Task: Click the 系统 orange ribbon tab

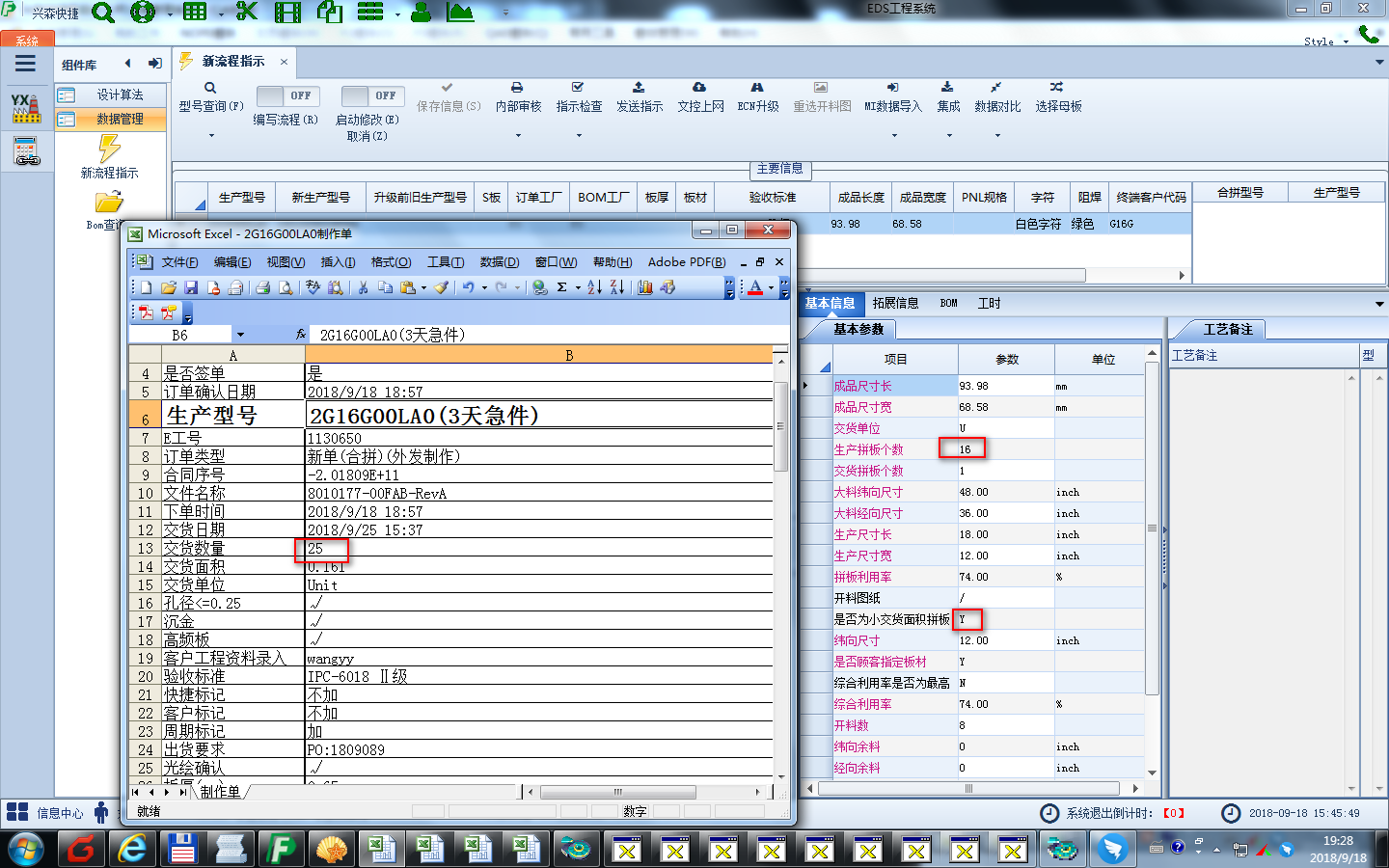Action: point(27,41)
